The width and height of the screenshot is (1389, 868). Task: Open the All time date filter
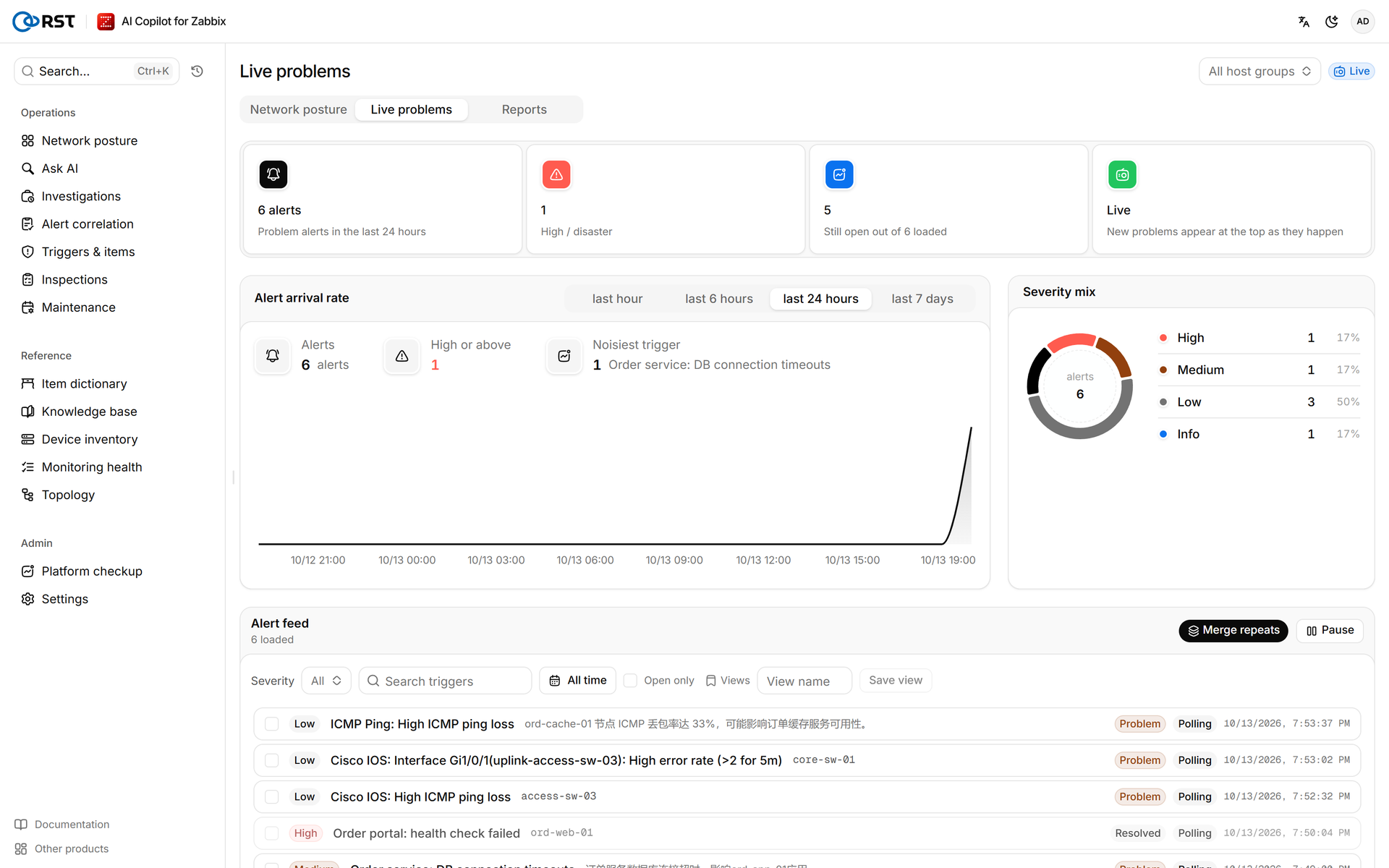coord(577,681)
